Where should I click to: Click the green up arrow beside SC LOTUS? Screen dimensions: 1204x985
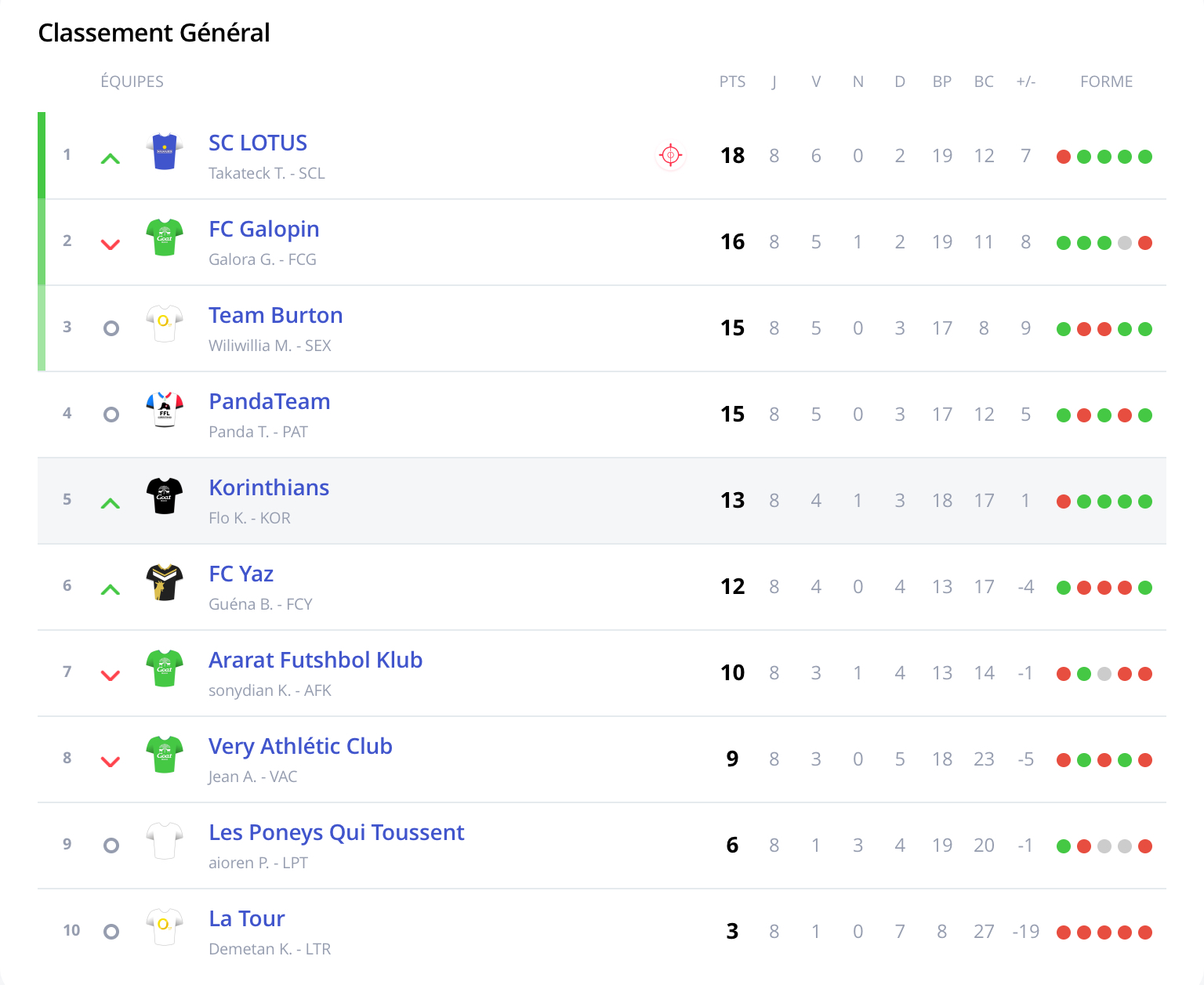[x=111, y=159]
